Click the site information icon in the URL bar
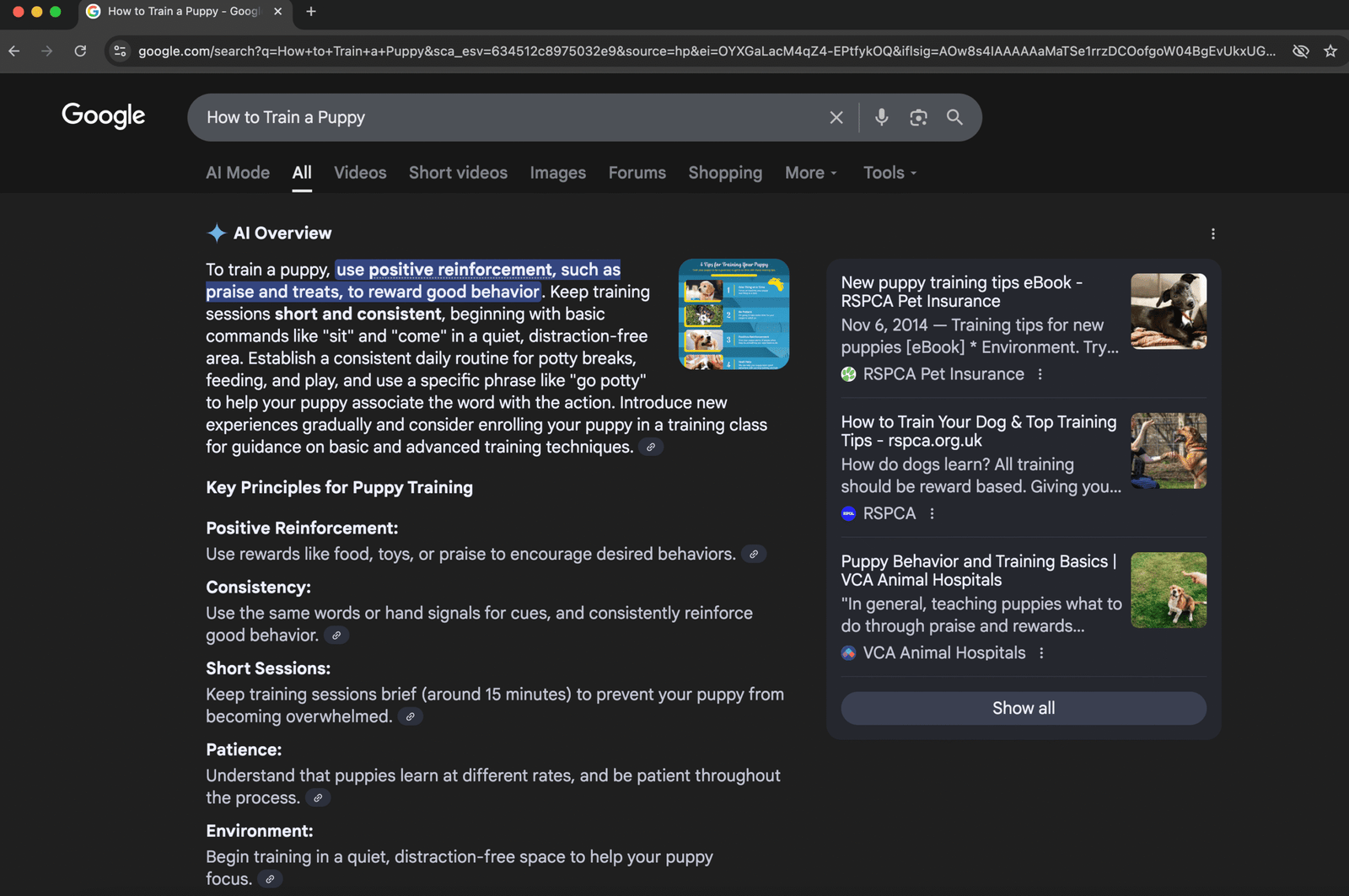 [120, 51]
